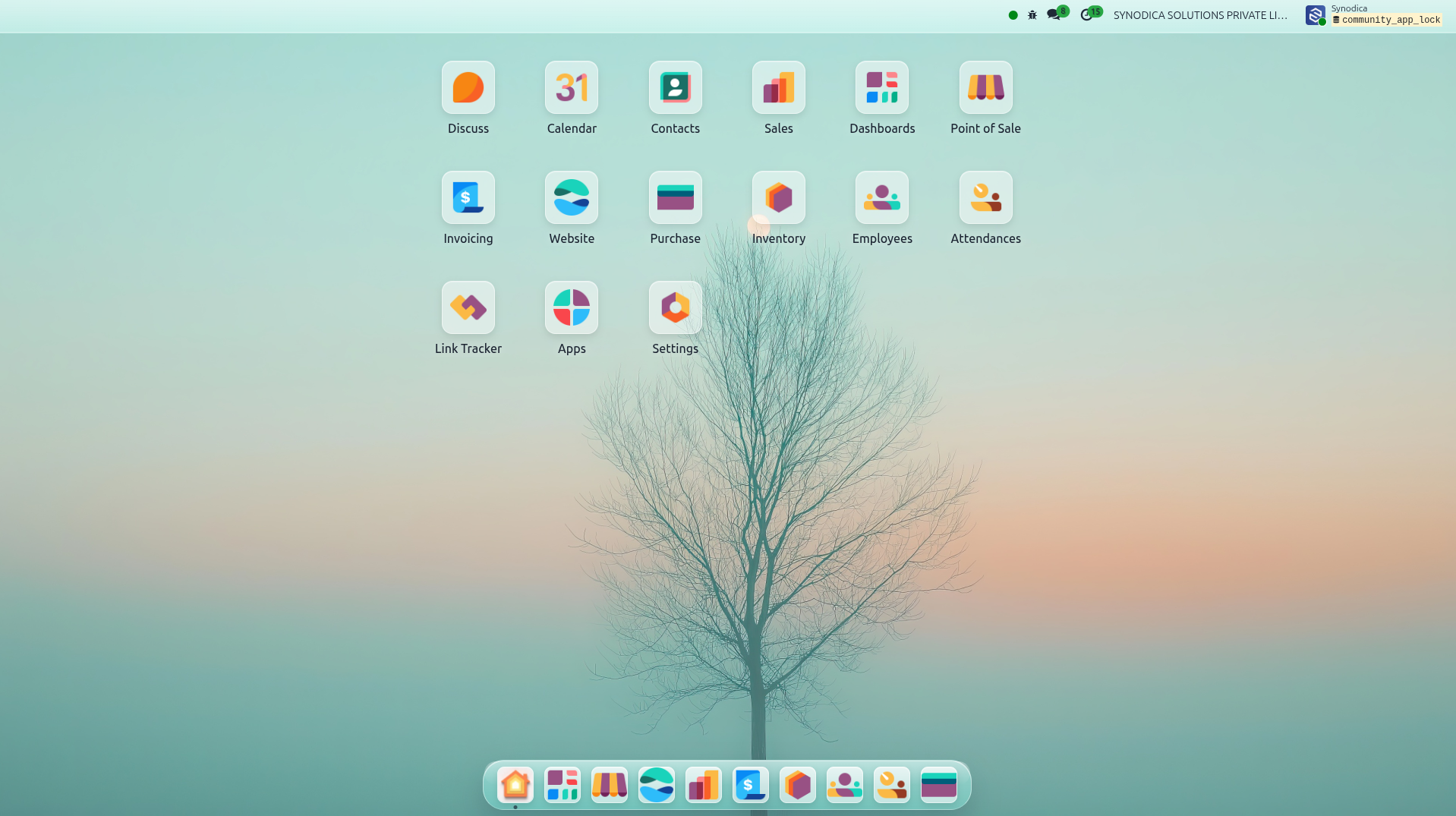Open the Attendances app icon
The height and width of the screenshot is (816, 1456).
(985, 197)
